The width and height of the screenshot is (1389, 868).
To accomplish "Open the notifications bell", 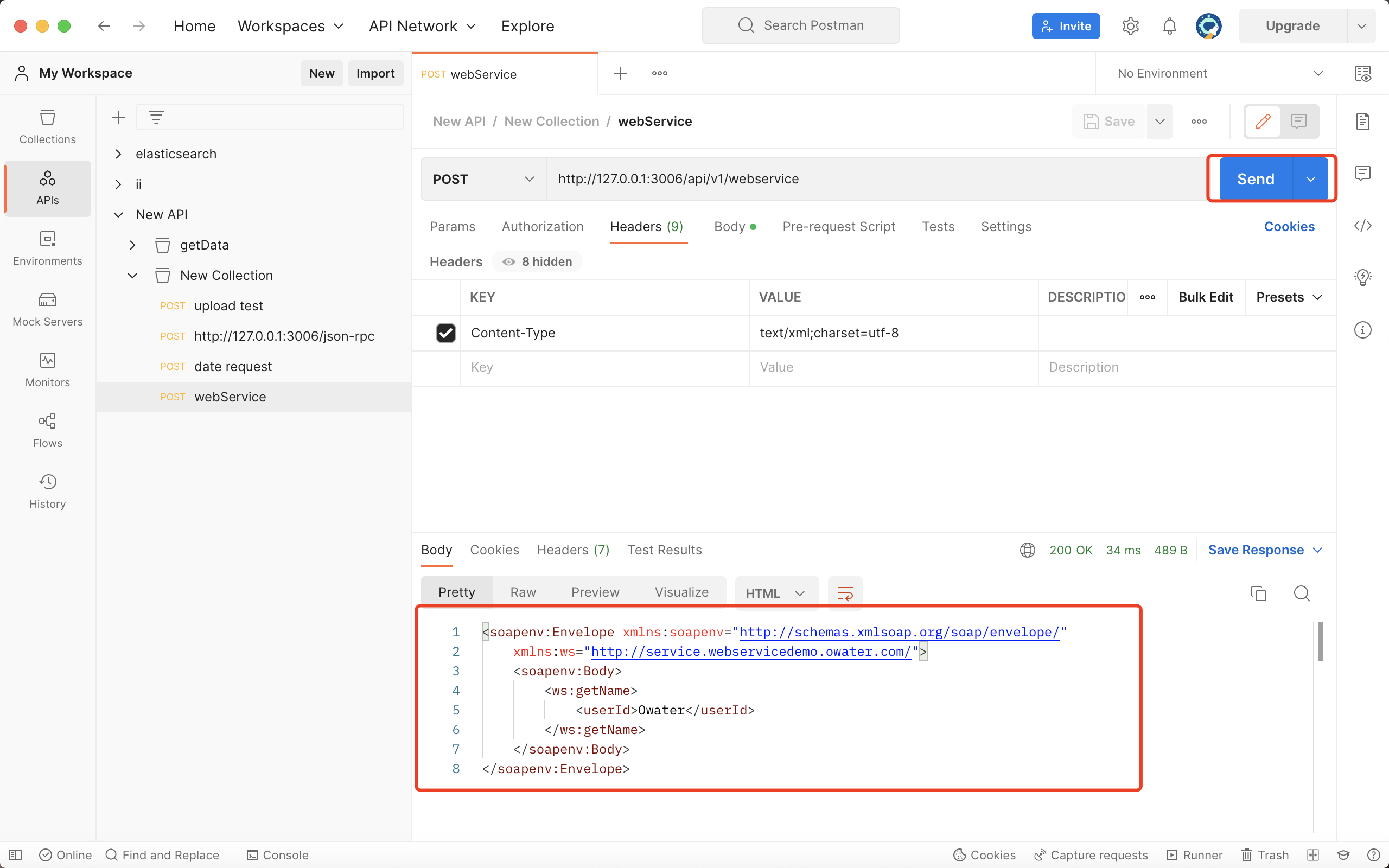I will (1169, 26).
